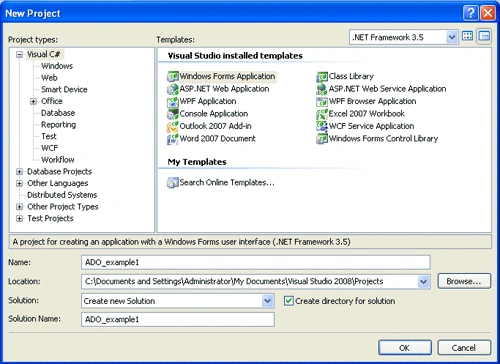500x364 pixels.
Task: Click the Excel 2007 Workbook text label
Action: (367, 114)
